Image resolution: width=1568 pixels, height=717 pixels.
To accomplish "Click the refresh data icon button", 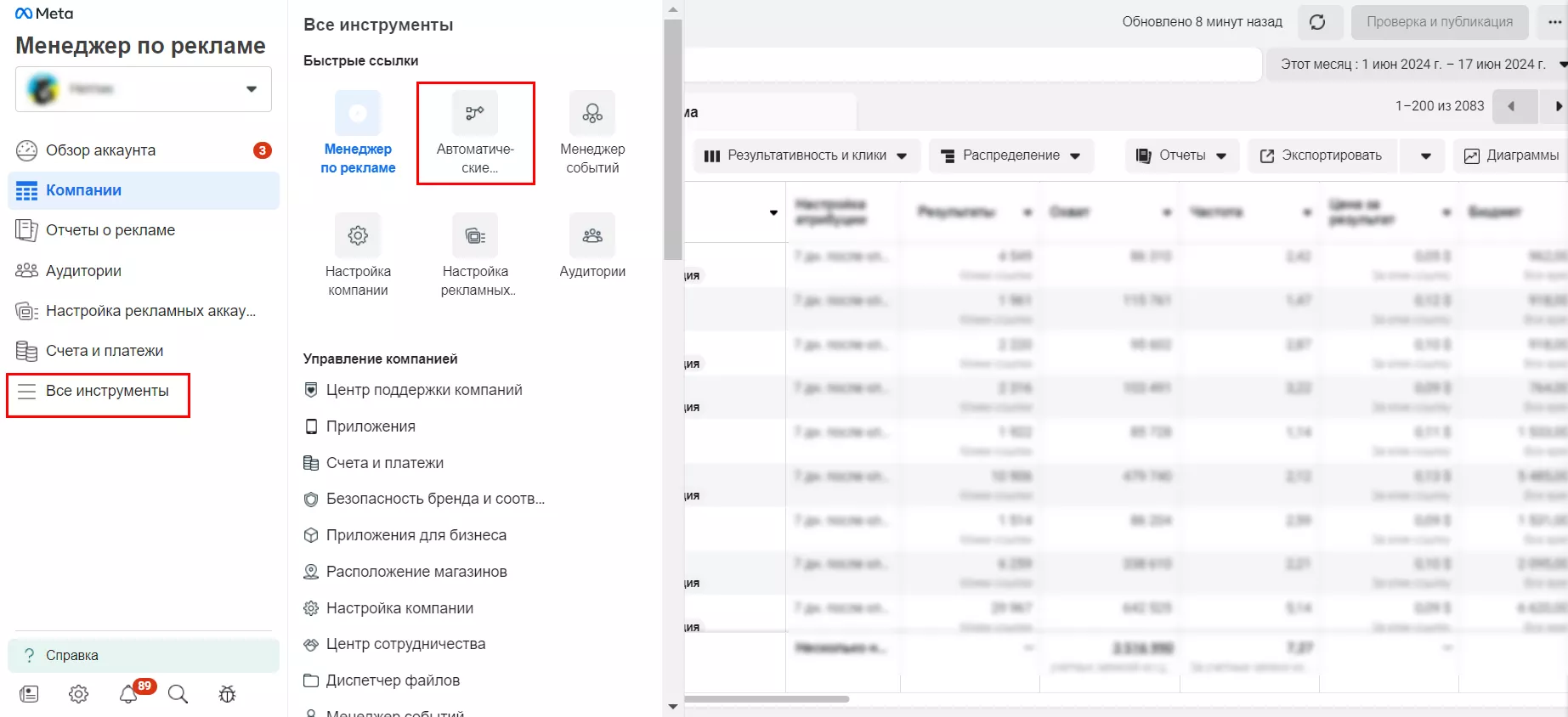I will (1318, 22).
